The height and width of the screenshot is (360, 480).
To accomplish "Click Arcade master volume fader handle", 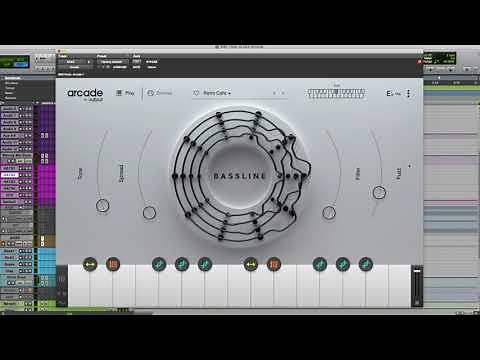I will (x=417, y=271).
